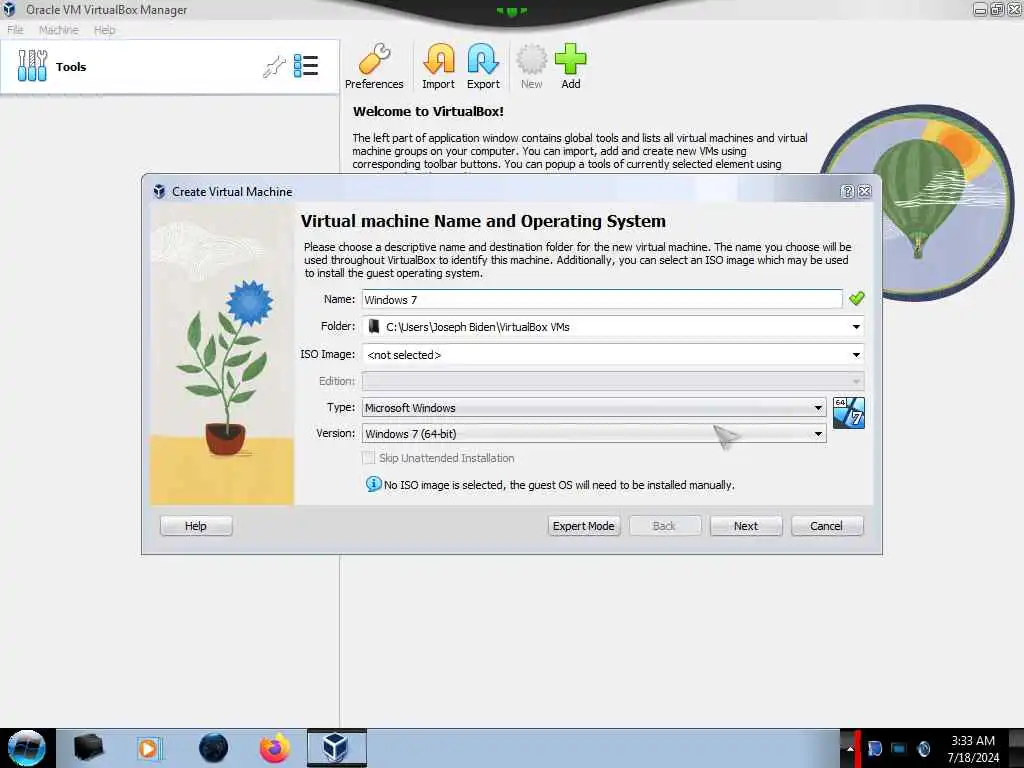Click the disabled Edition dropdown
Image resolution: width=1024 pixels, height=768 pixels.
pyautogui.click(x=613, y=381)
